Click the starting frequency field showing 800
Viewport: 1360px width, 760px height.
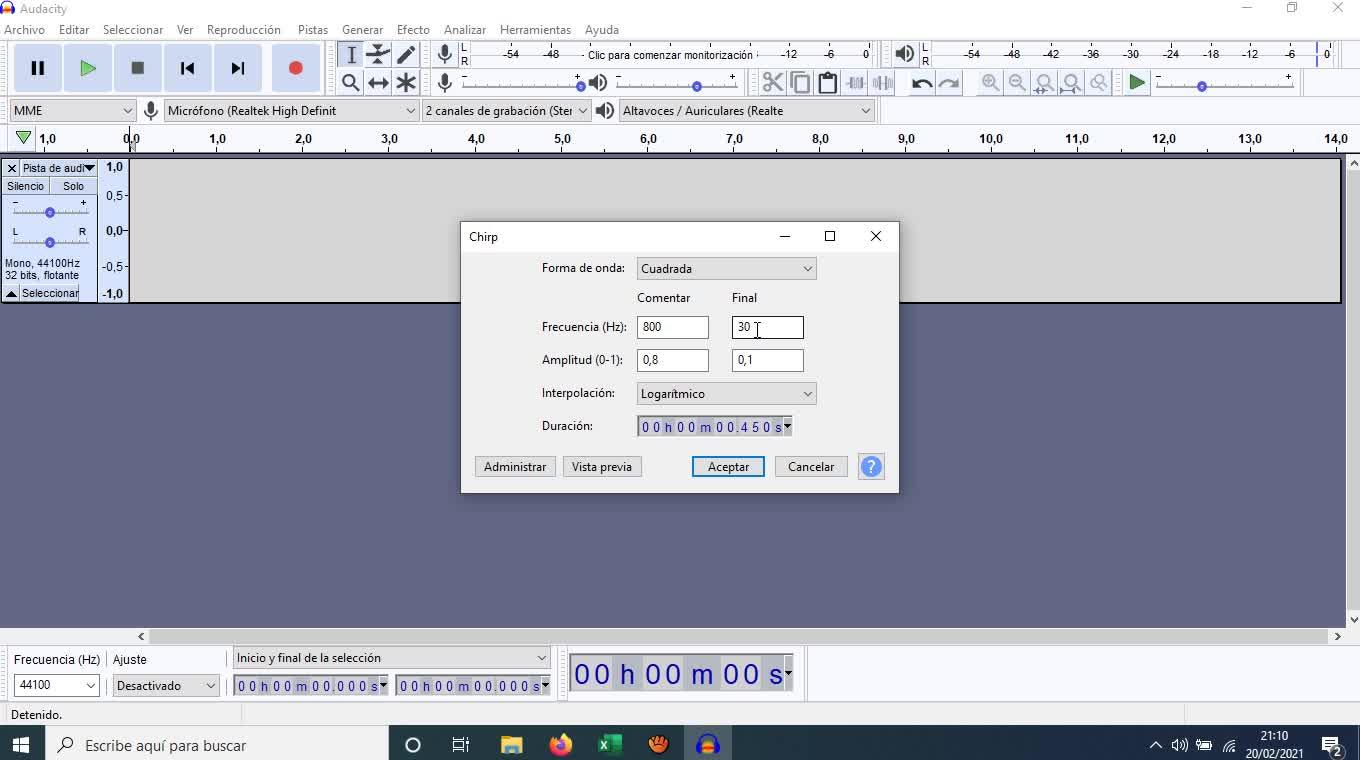coord(672,327)
